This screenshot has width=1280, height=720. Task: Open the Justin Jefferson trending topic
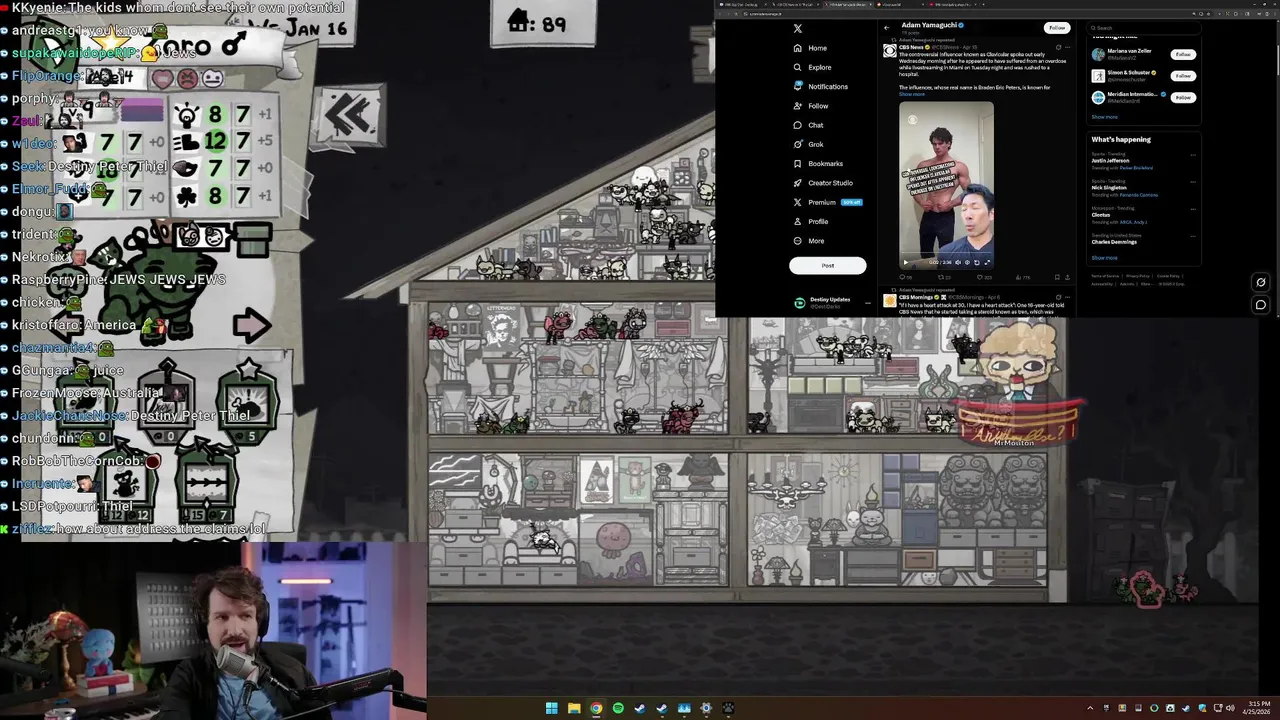[1110, 160]
